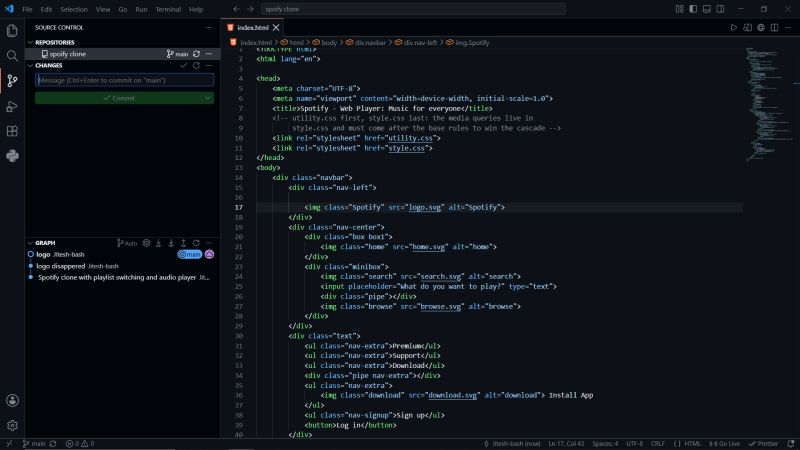The height and width of the screenshot is (450, 800).
Task: Click the Pull icon in Graph toolbar
Action: click(171, 243)
